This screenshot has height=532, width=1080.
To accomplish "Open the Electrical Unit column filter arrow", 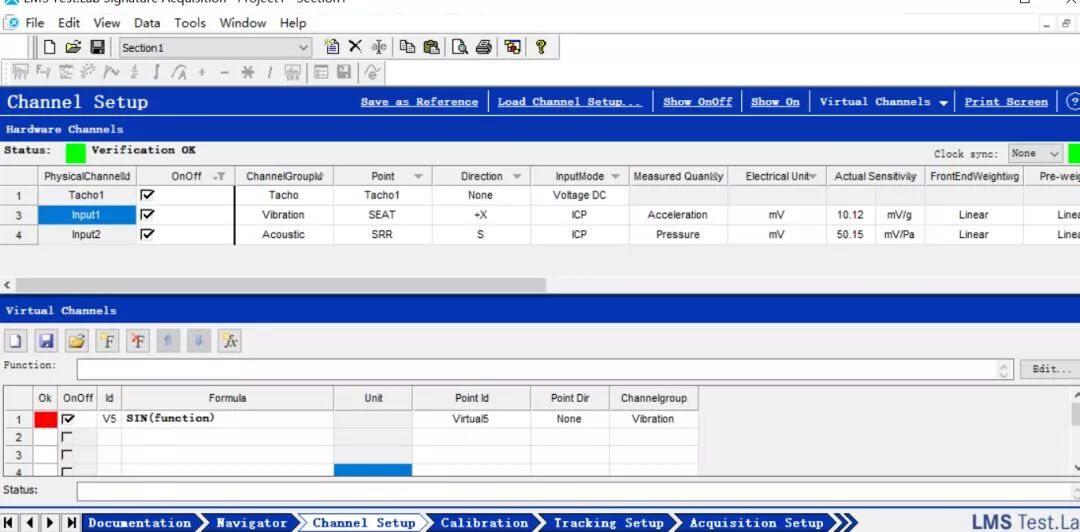I will pyautogui.click(x=813, y=176).
